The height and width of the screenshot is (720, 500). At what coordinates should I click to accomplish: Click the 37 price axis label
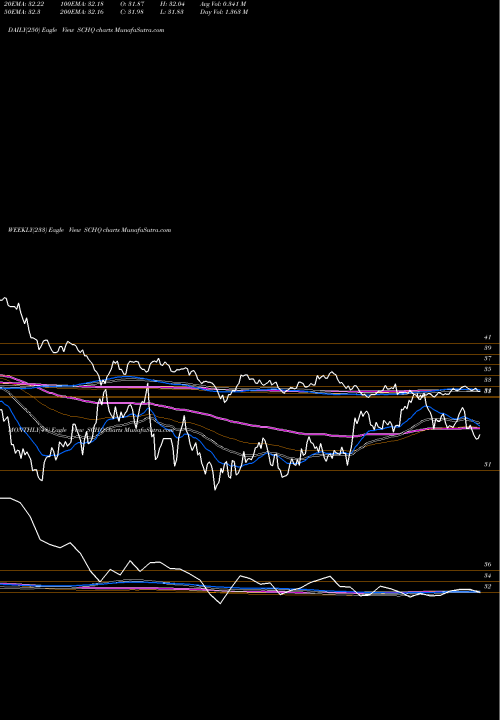pyautogui.click(x=488, y=358)
